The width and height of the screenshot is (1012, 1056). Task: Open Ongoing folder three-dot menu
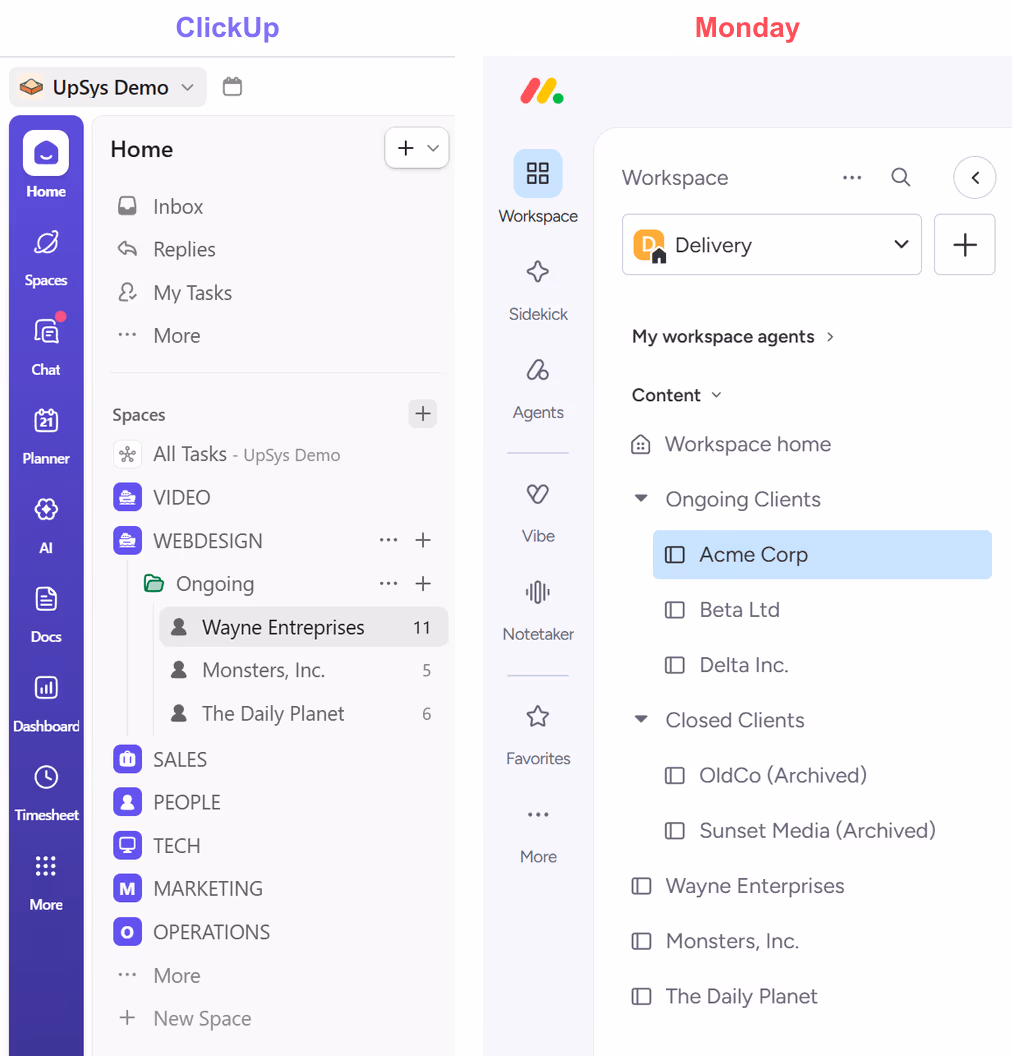(x=389, y=583)
